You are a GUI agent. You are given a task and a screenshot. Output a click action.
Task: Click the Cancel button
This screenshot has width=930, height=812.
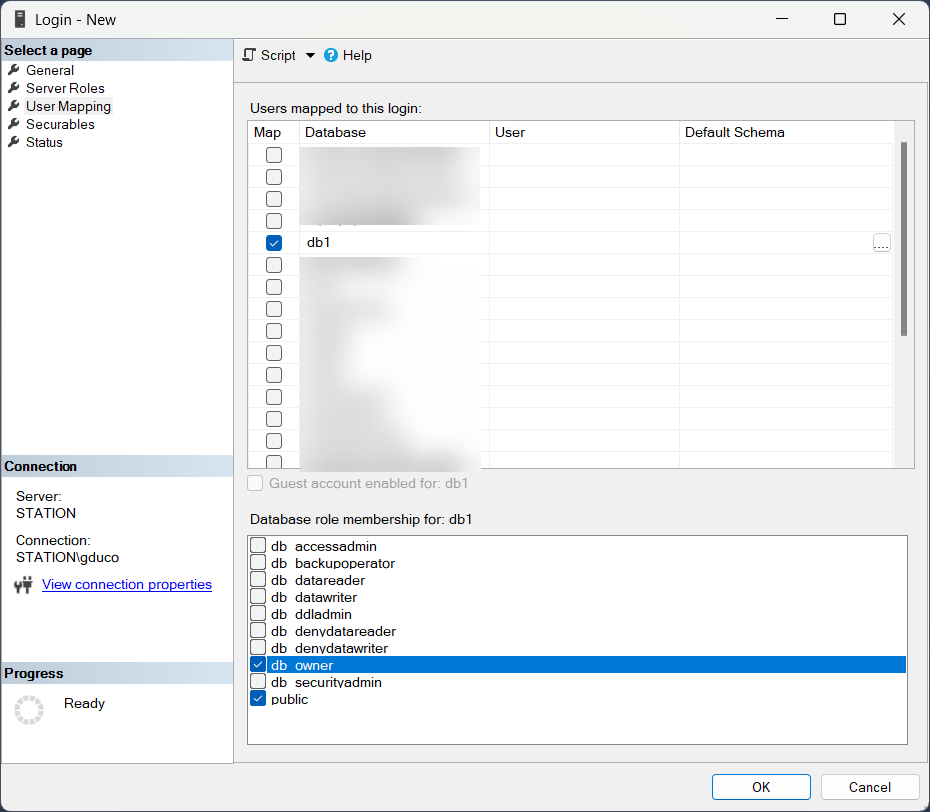point(870,787)
